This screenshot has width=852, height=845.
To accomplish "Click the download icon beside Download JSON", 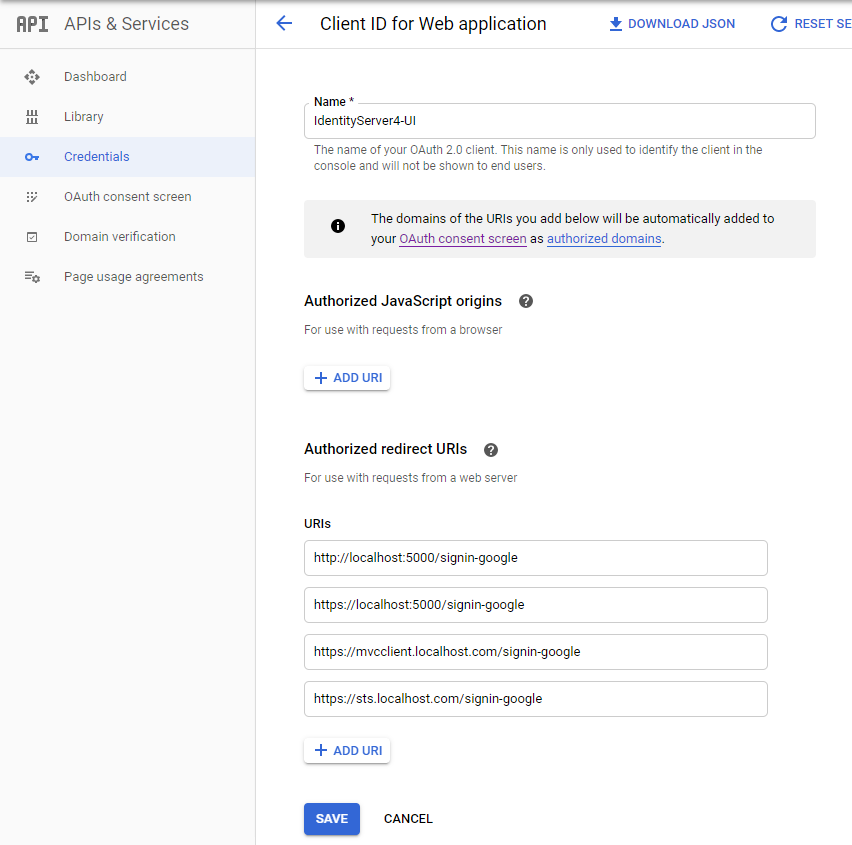I will pos(616,24).
